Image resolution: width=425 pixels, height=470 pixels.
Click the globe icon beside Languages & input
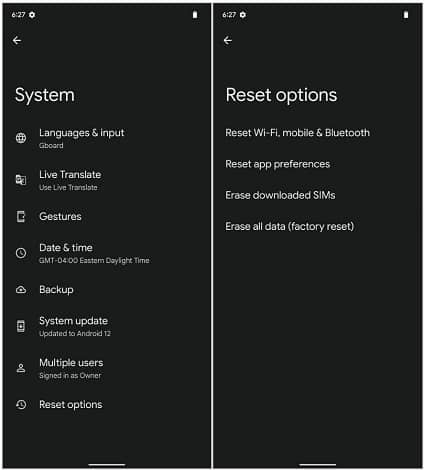click(21, 138)
